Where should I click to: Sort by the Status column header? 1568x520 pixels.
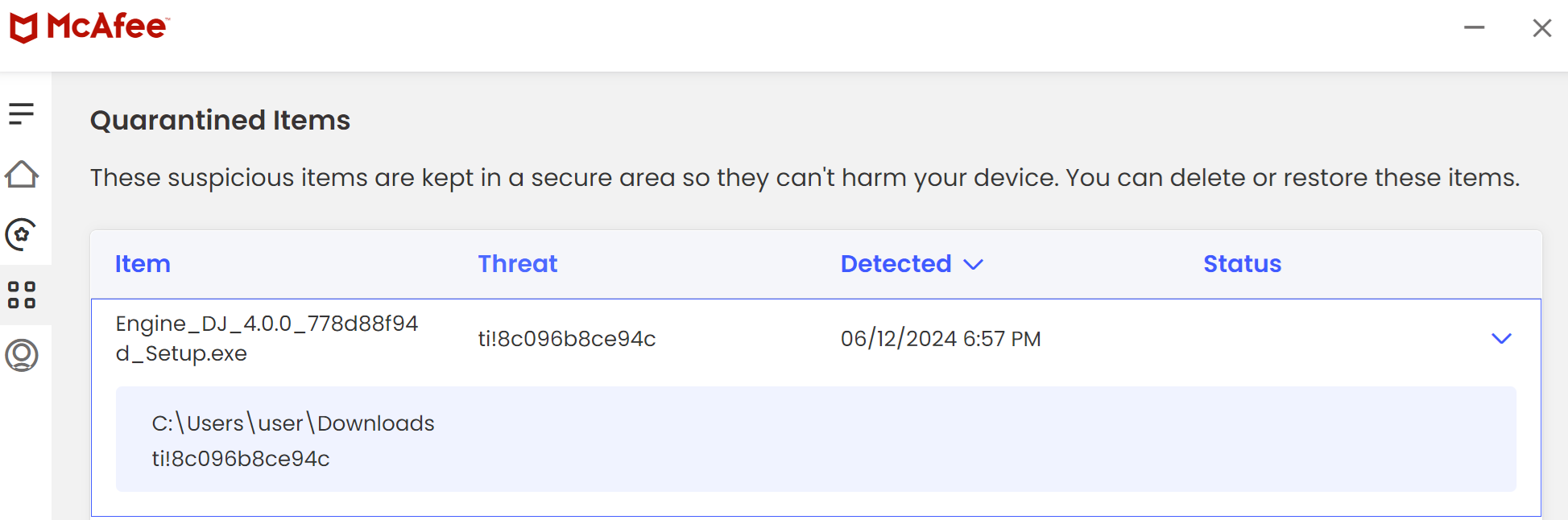click(1242, 264)
